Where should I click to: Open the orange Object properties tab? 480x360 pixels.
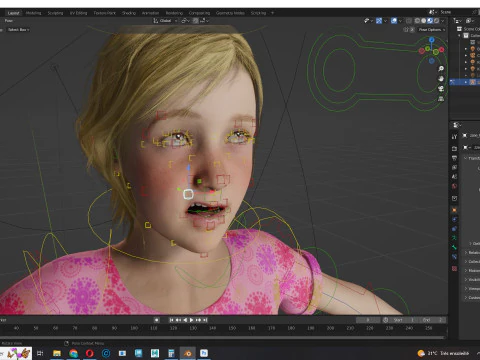[x=454, y=210]
